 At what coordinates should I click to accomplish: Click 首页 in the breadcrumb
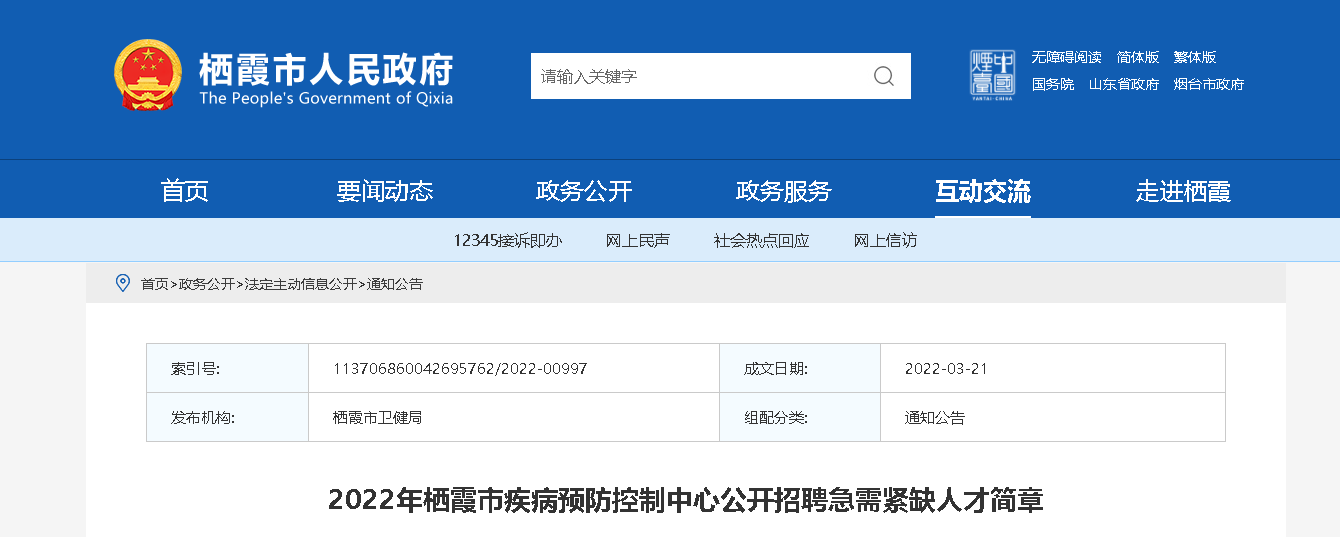(155, 284)
